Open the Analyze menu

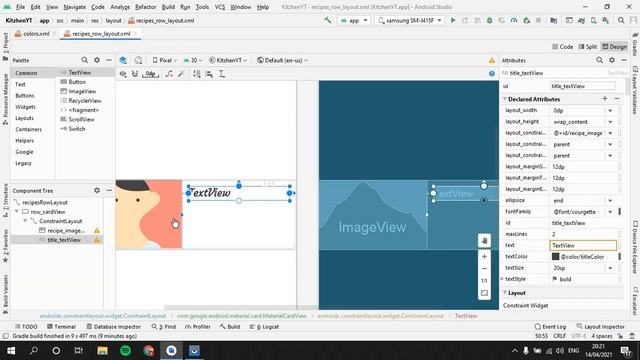120,7
